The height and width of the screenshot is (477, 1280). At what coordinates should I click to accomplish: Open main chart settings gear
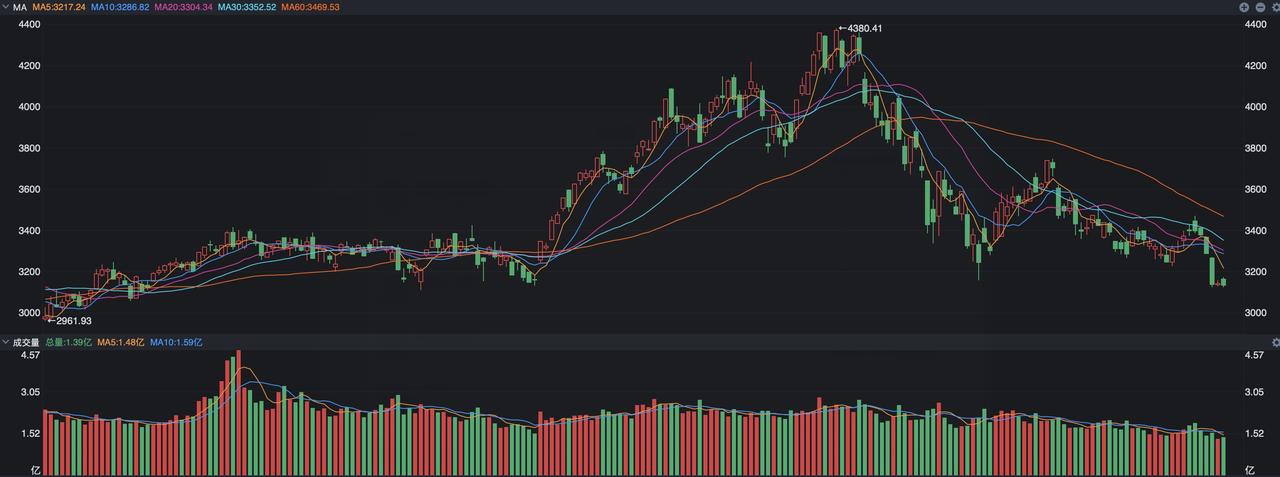[x=1274, y=7]
